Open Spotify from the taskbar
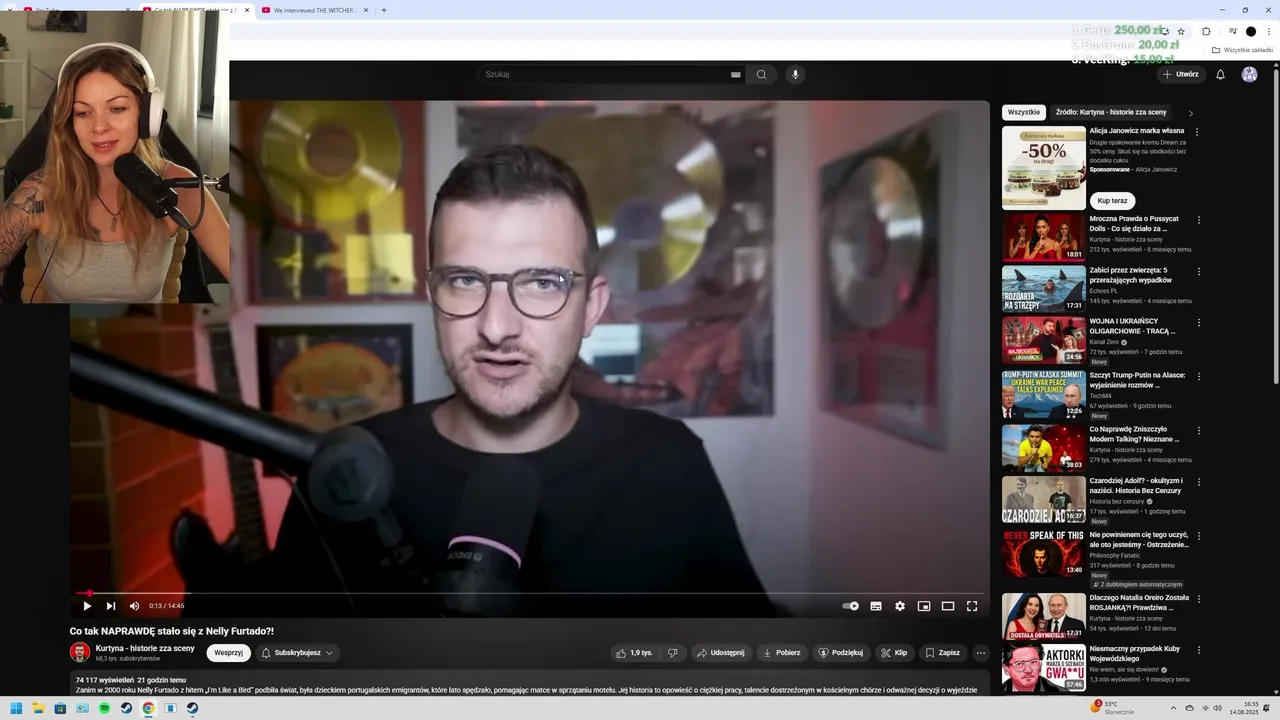 104,708
